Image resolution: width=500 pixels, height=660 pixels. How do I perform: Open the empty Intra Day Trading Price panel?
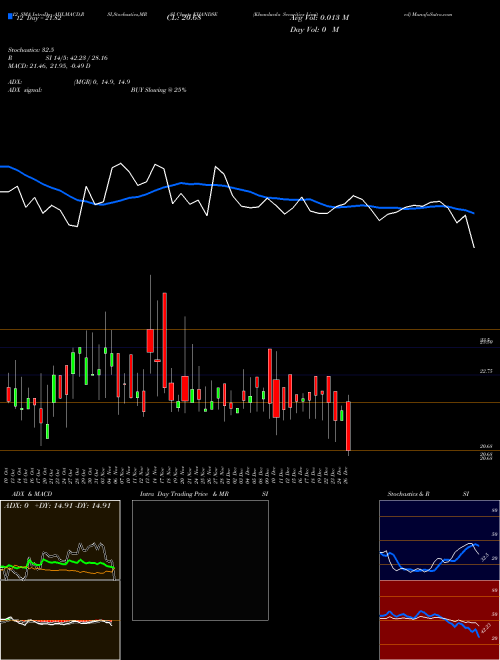tap(200, 560)
